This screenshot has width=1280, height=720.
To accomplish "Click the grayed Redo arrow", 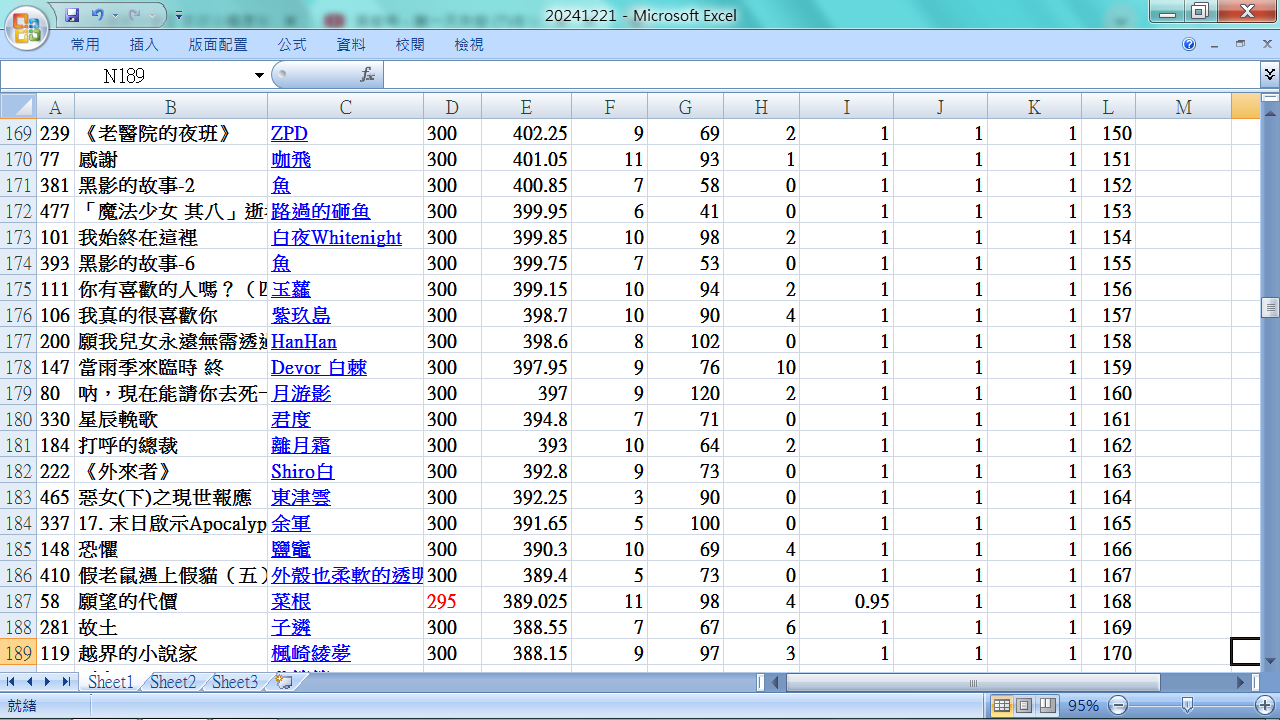I will tap(137, 15).
